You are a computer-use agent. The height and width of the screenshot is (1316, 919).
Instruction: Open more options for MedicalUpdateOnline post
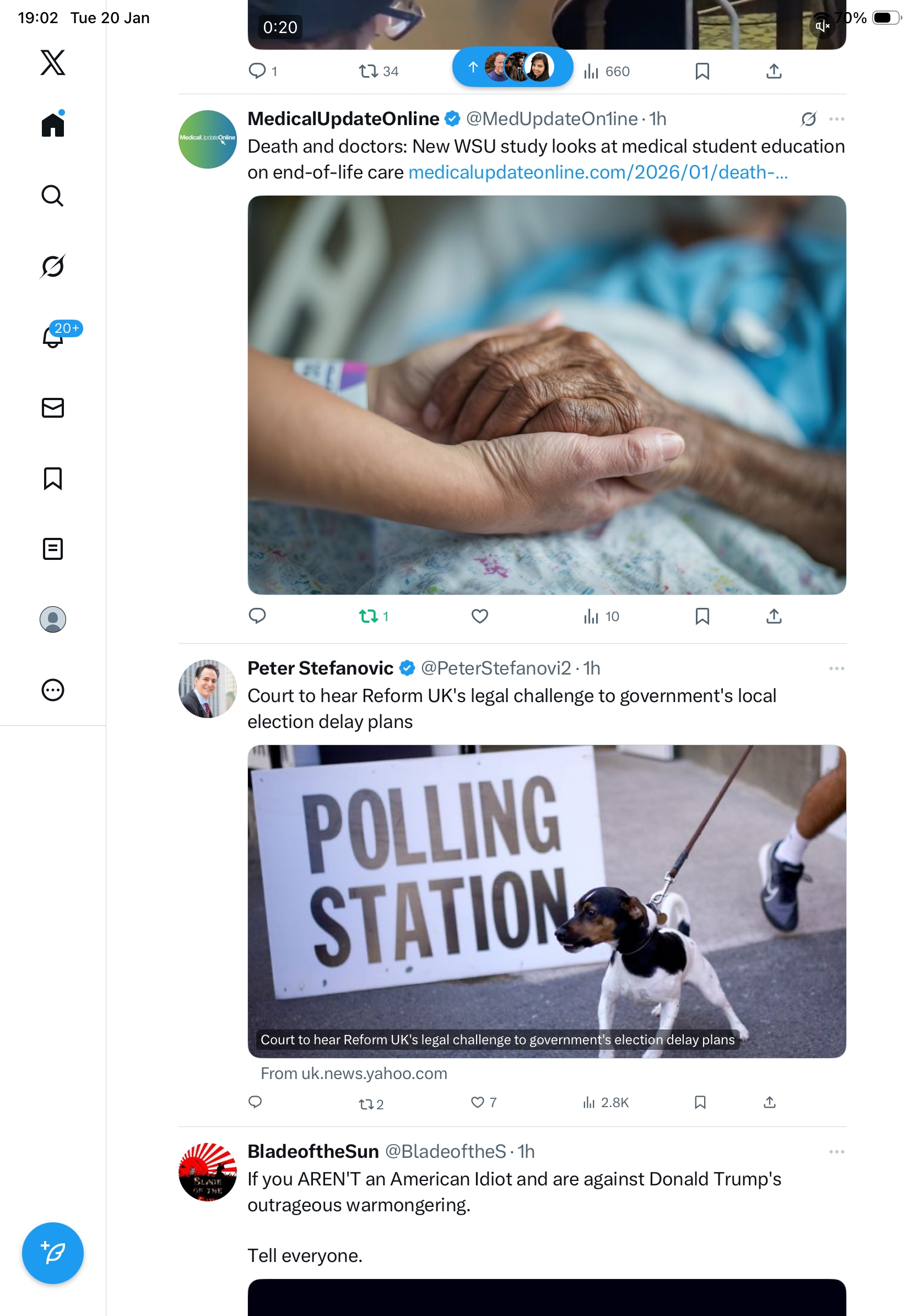[x=836, y=119]
